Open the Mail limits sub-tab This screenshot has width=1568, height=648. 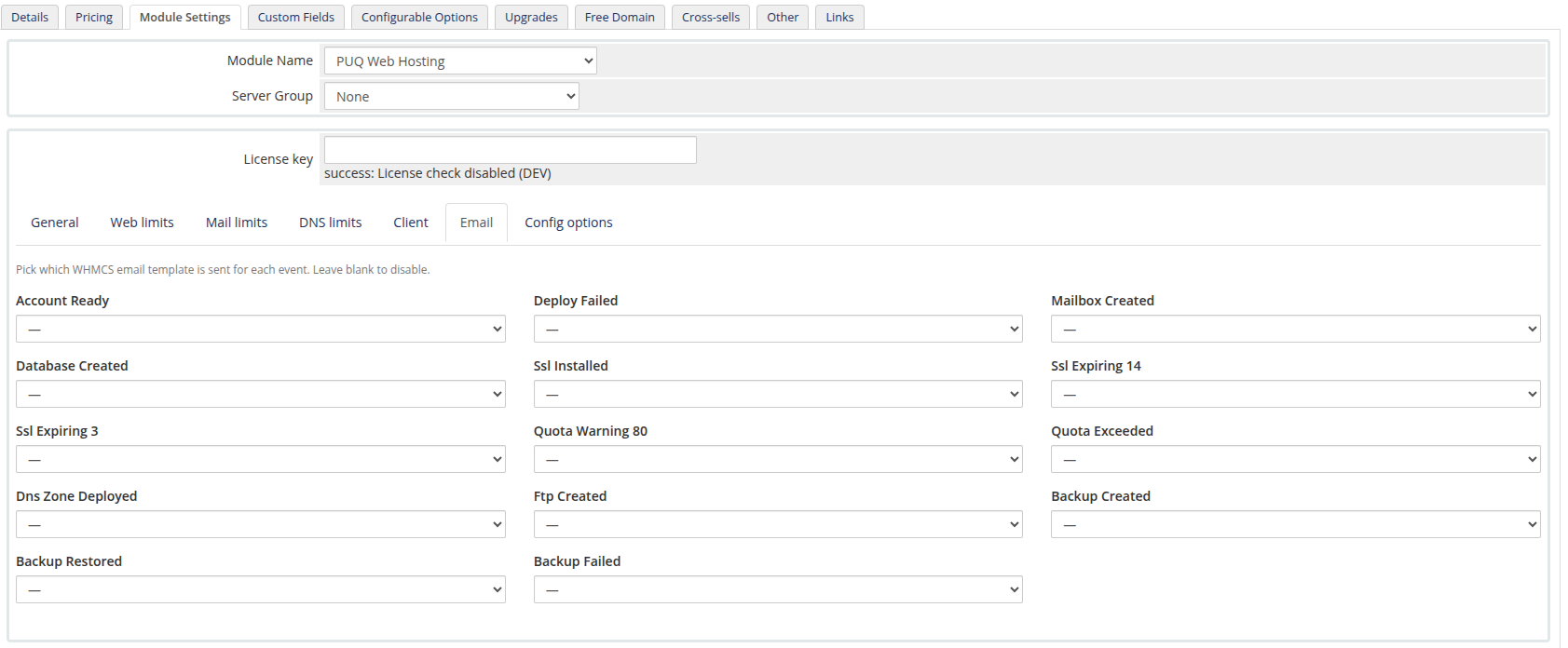(237, 223)
